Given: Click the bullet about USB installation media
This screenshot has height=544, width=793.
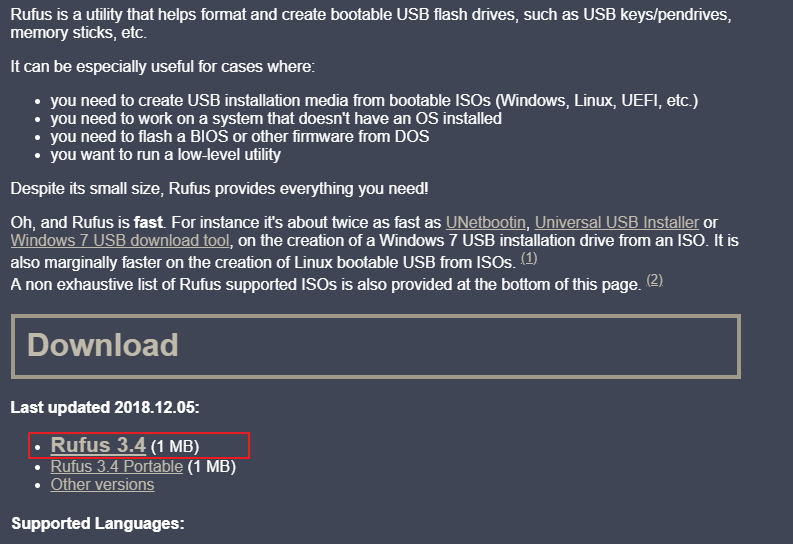Looking at the screenshot, I should tap(373, 101).
